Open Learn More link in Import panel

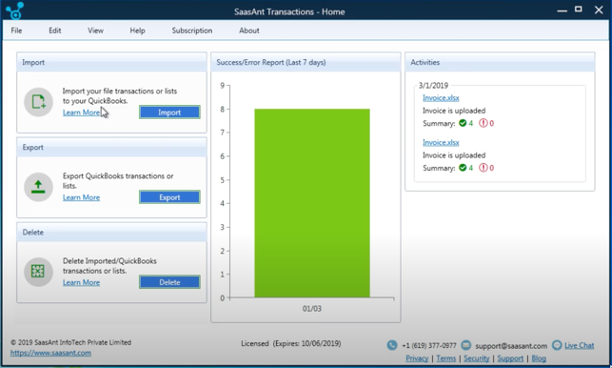81,112
